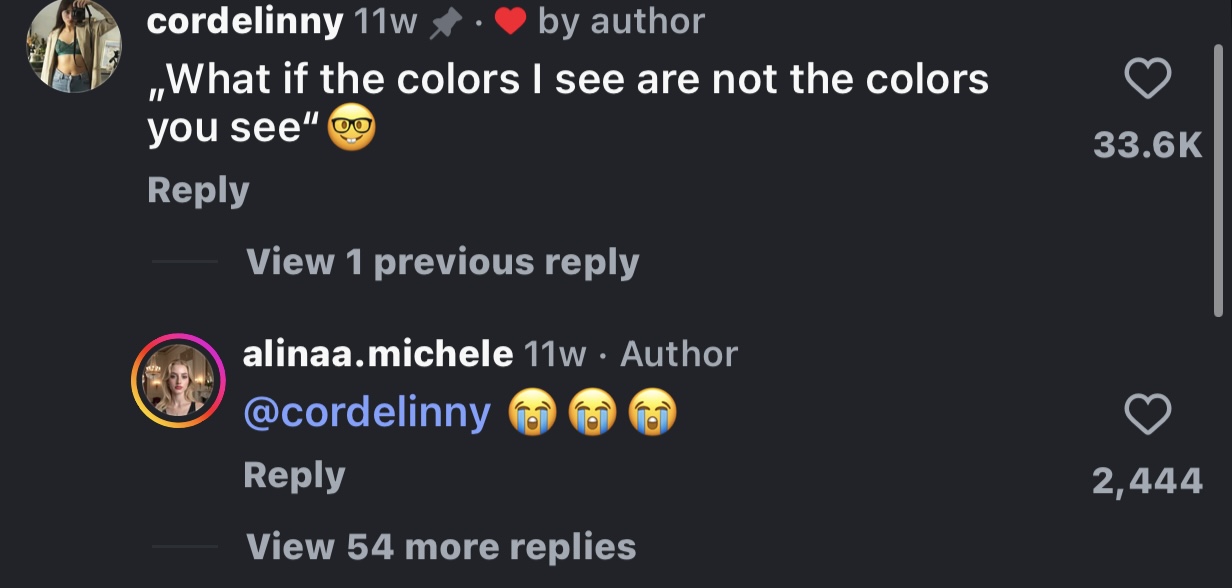This screenshot has height=588, width=1232.
Task: Open the cordelinny username link
Action: tap(245, 22)
